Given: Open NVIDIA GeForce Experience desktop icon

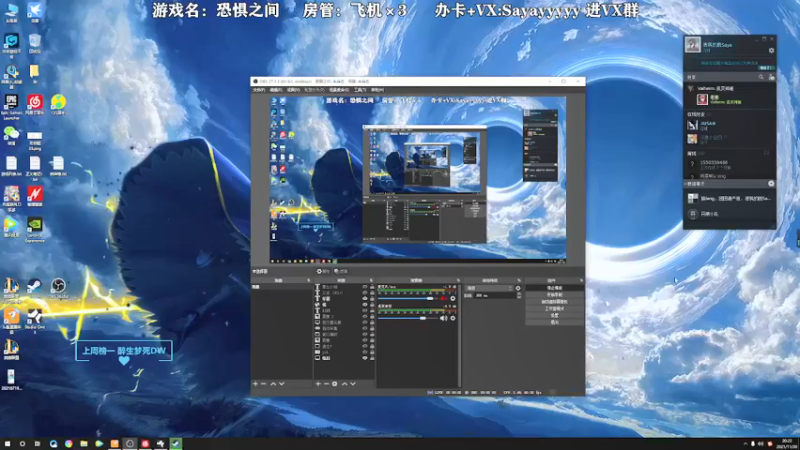Looking at the screenshot, I should [34, 230].
